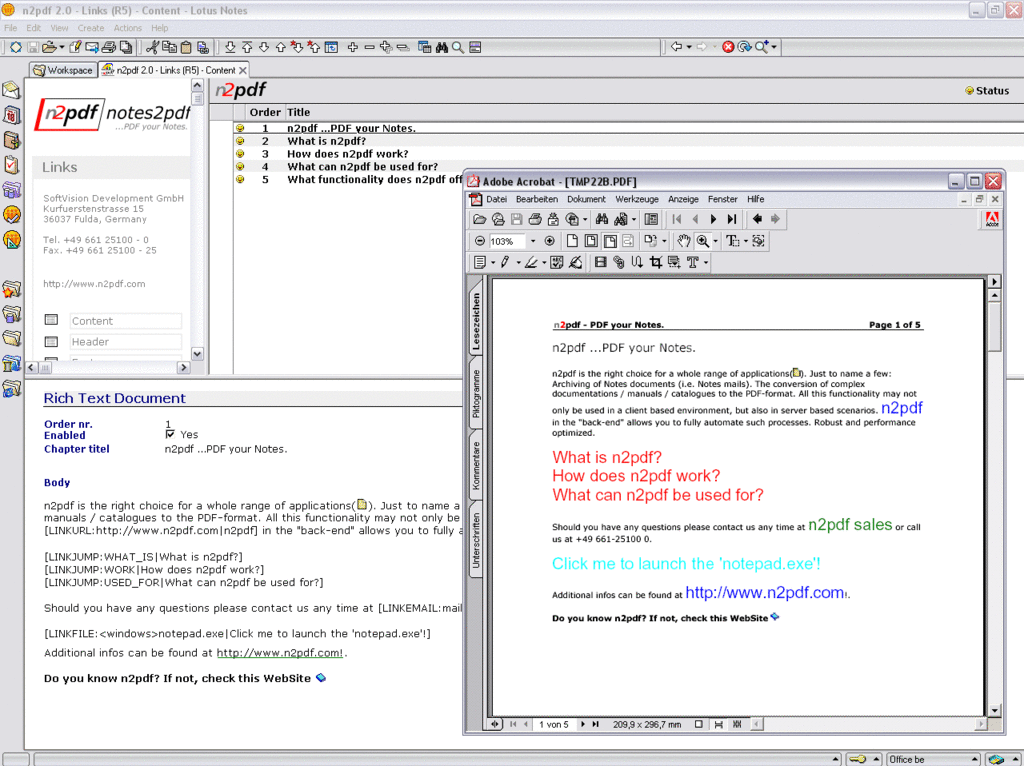The image size is (1024, 766).
Task: Expand the Zoom tool dropdown arrow in Acrobat
Action: (x=716, y=241)
